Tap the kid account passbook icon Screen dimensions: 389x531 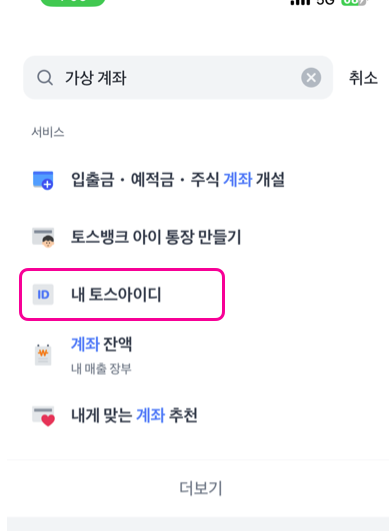(43, 237)
